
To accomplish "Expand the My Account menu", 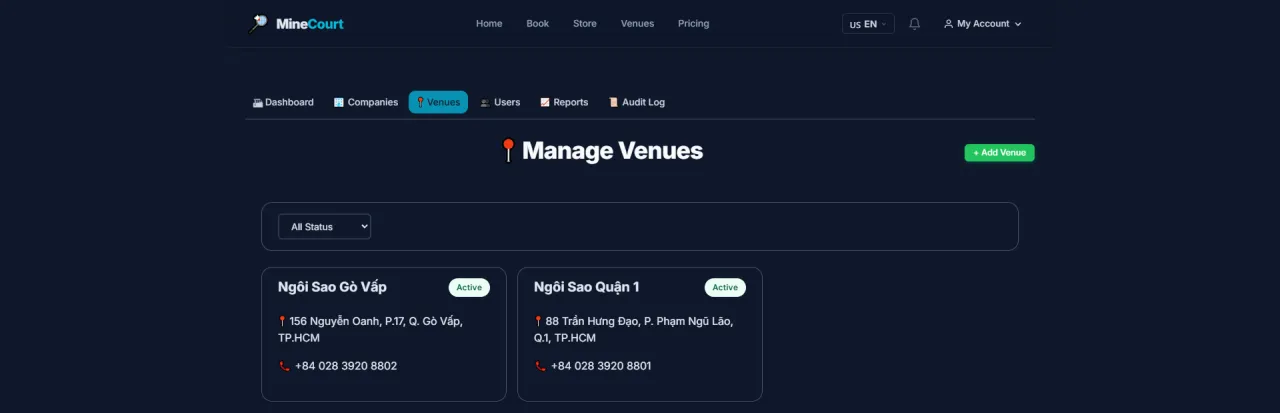I will [983, 24].
